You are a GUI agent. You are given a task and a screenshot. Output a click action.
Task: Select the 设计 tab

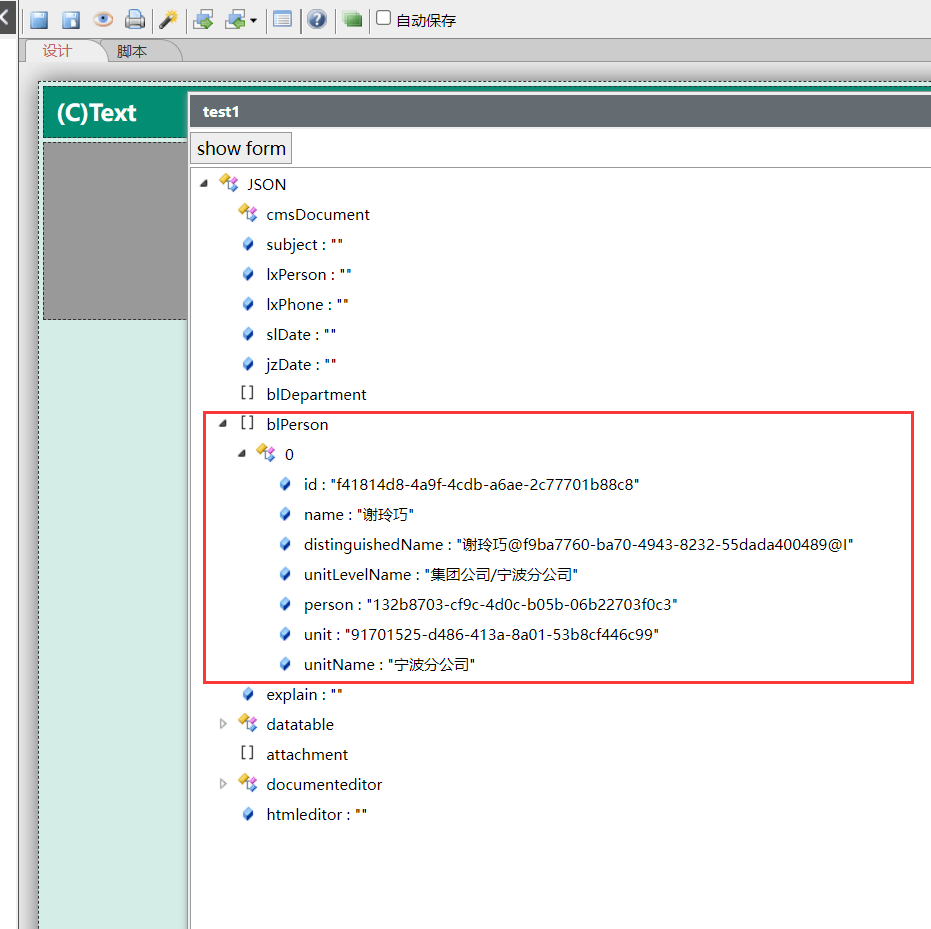57,51
